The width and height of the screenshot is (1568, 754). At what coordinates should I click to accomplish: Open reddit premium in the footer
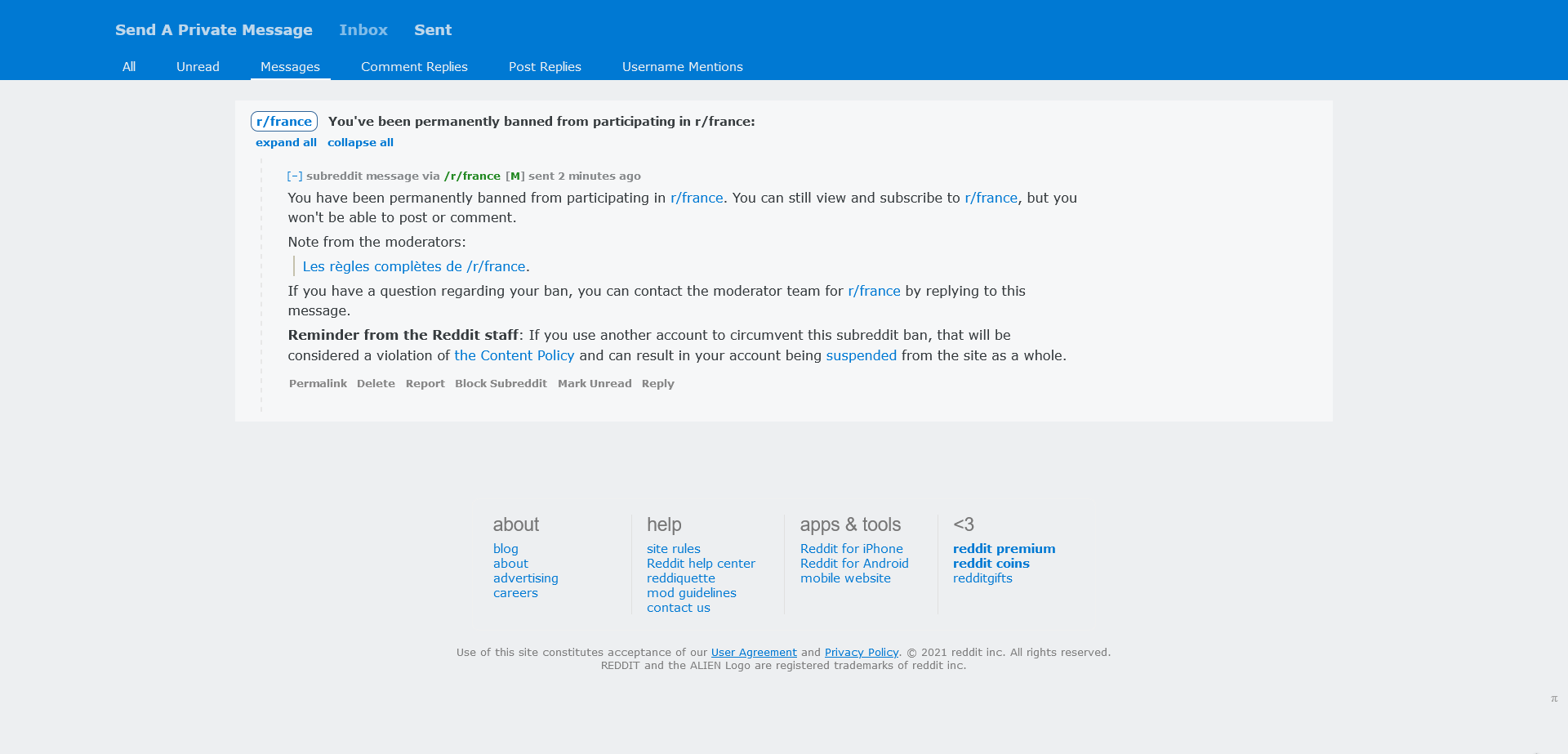[x=1004, y=549]
